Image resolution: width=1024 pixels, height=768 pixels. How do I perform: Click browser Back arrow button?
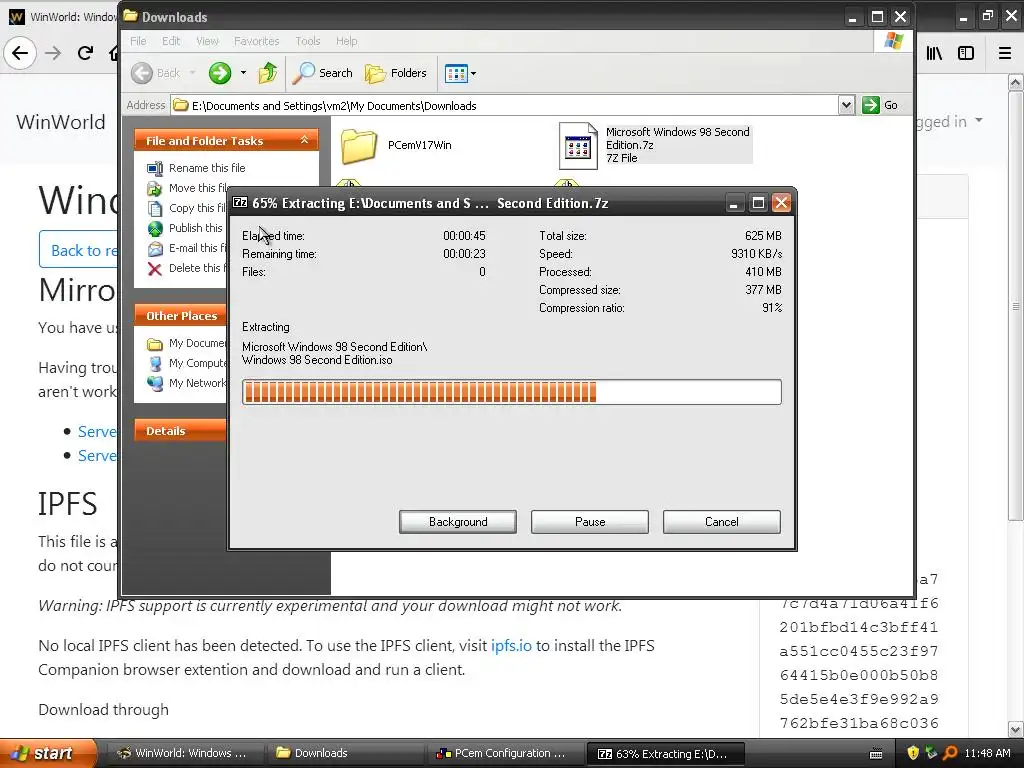(20, 53)
